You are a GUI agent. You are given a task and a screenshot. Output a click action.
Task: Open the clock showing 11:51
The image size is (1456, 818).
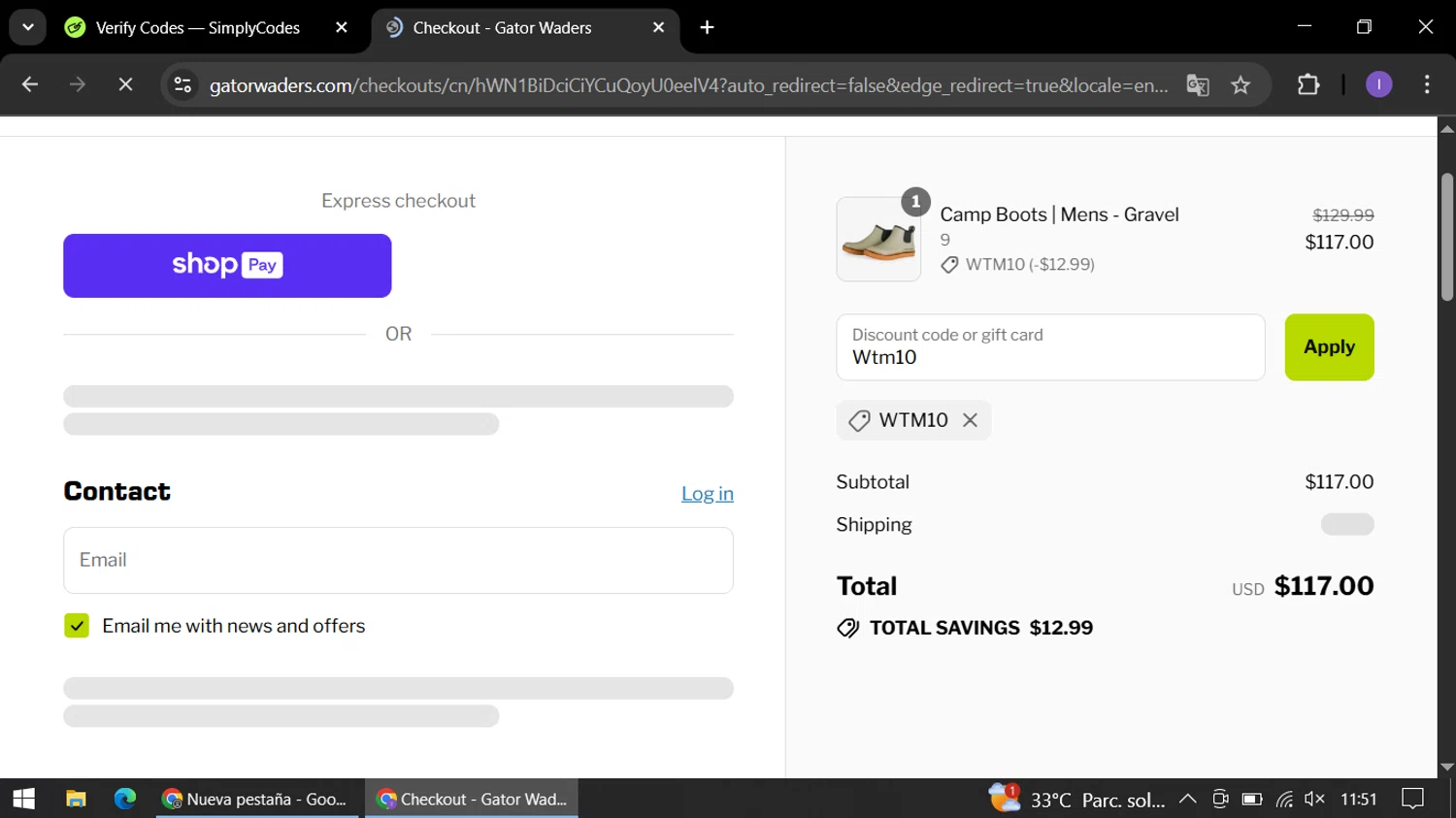click(x=1359, y=800)
